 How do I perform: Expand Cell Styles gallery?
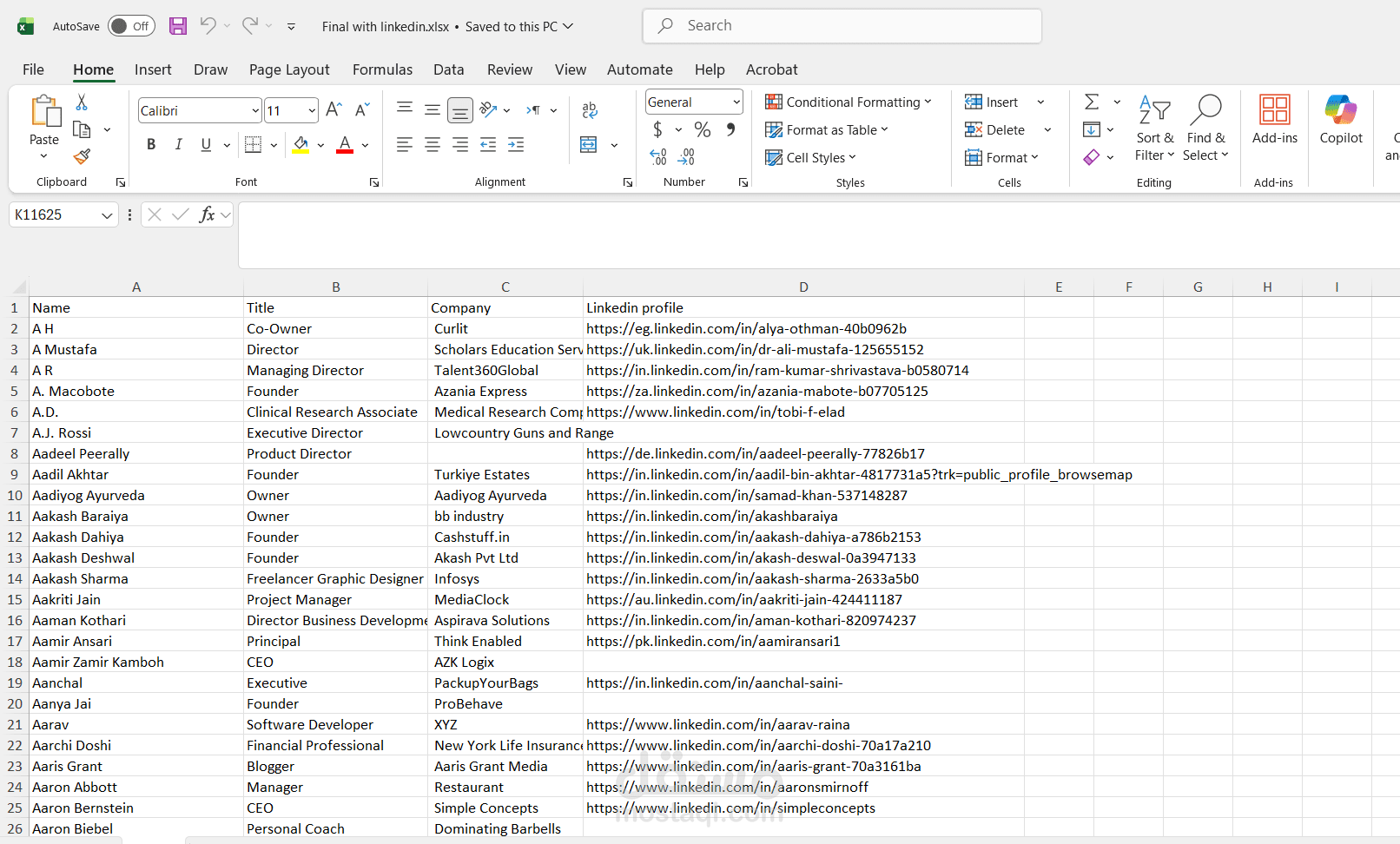pyautogui.click(x=811, y=157)
